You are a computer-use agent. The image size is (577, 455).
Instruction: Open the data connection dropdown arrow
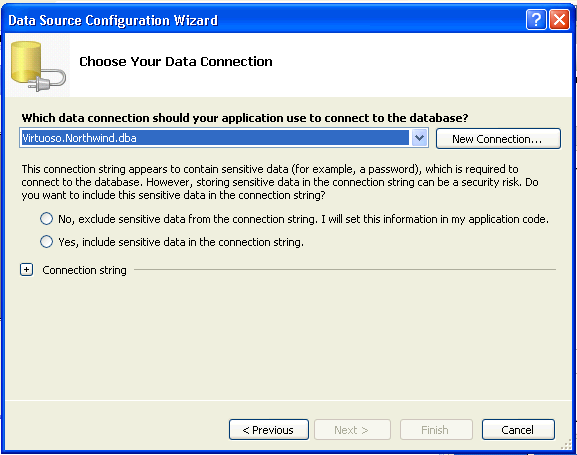point(419,138)
